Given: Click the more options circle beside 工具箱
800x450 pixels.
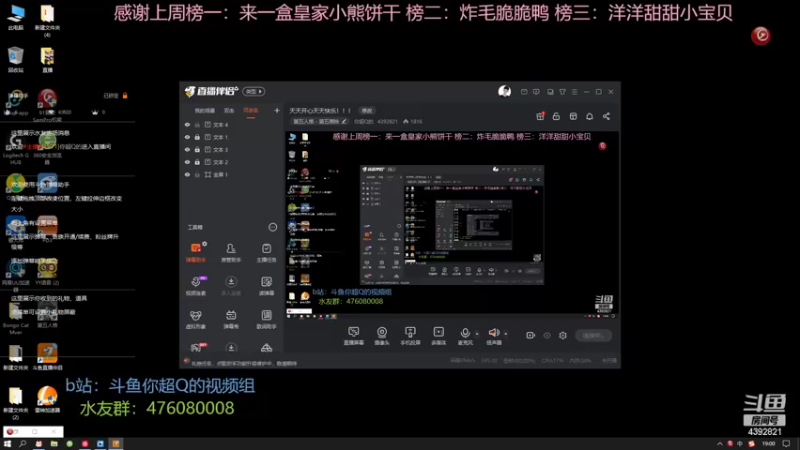Looking at the screenshot, I should [x=272, y=227].
